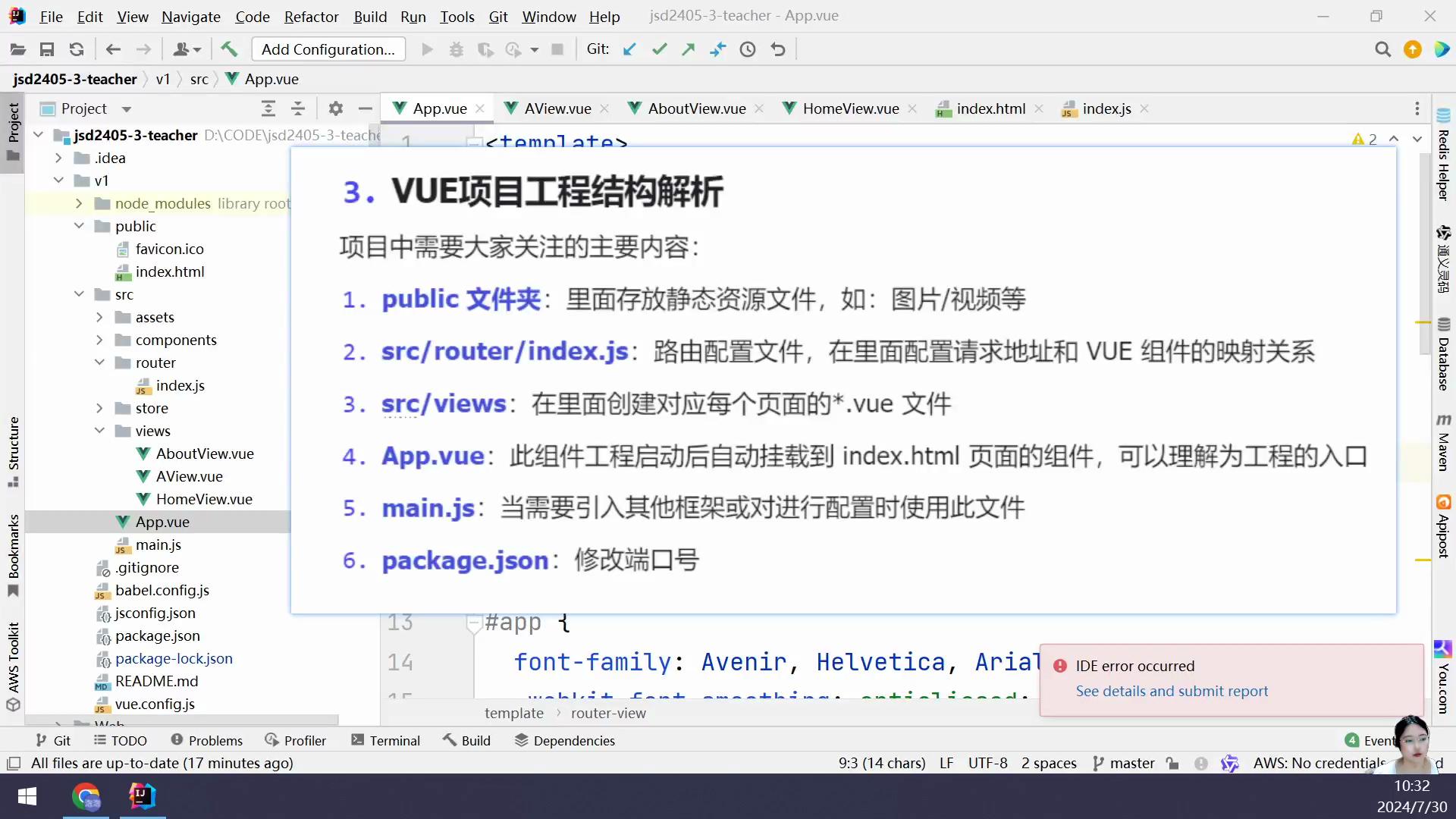1456x819 pixels.
Task: Collapse the views folder
Action: click(x=99, y=431)
